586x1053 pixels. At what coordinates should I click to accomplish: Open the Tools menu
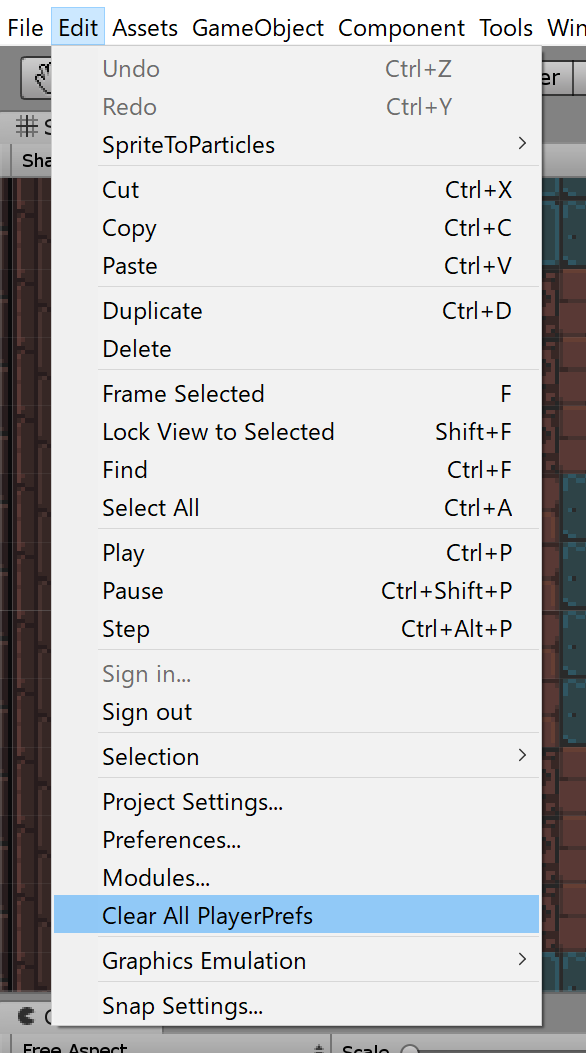point(506,27)
